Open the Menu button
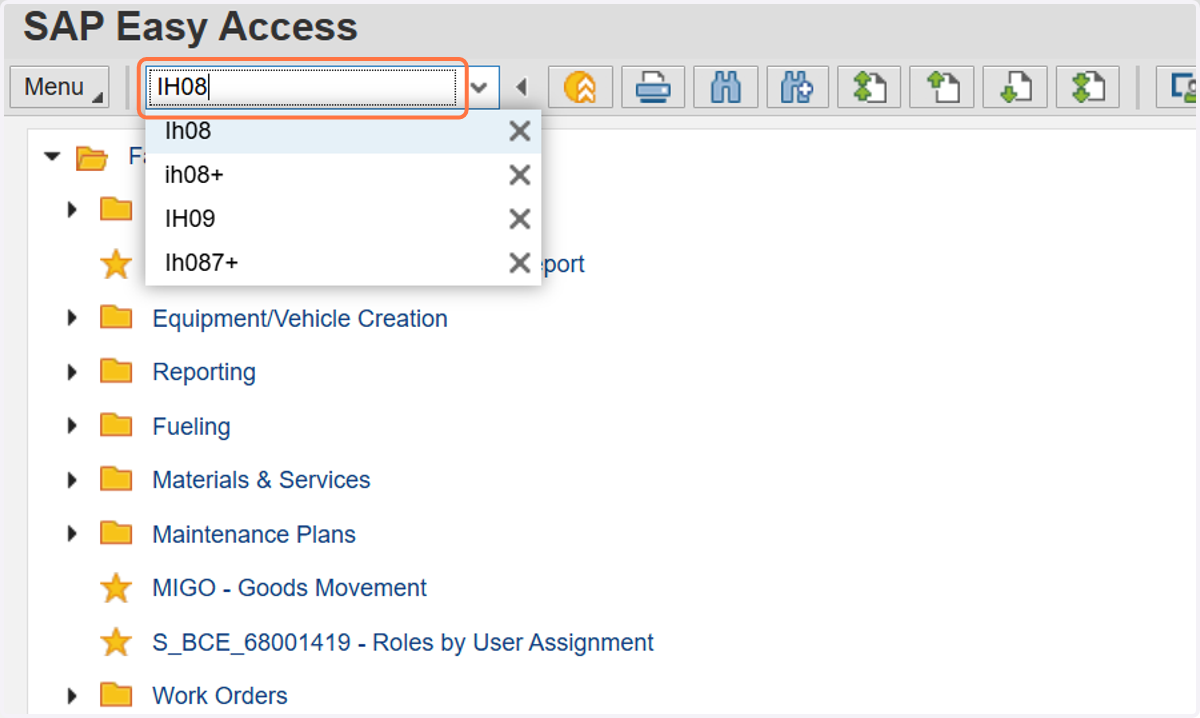The height and width of the screenshot is (718, 1200). tap(59, 88)
